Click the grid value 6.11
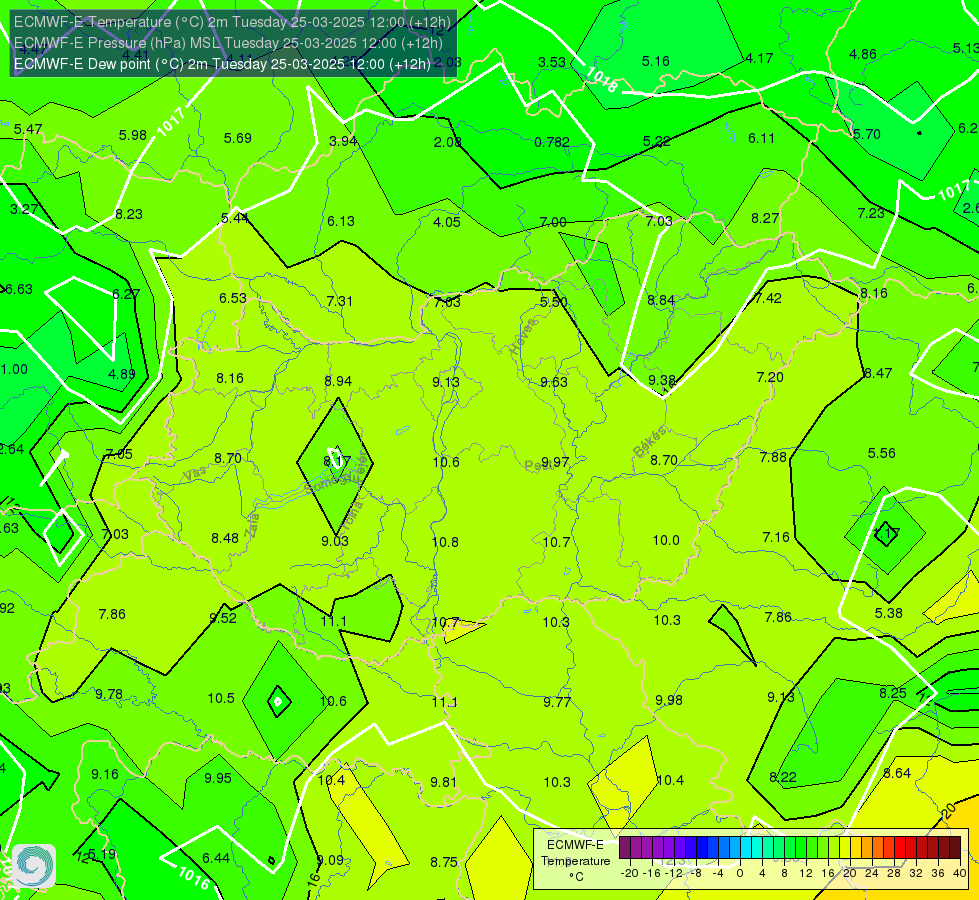979x900 pixels. pyautogui.click(x=762, y=138)
